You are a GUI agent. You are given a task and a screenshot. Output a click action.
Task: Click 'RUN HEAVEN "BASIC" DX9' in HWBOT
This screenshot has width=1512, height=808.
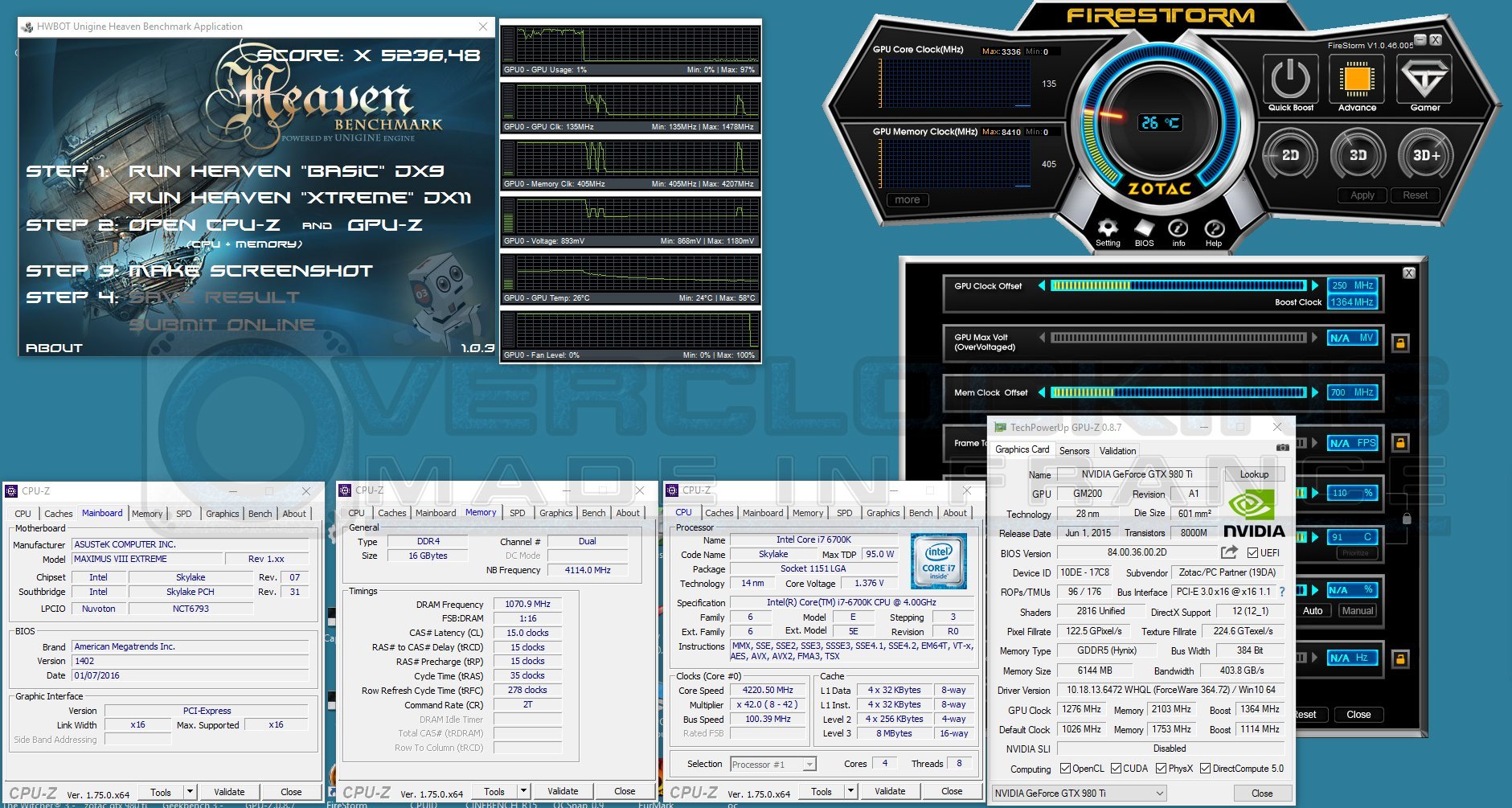pos(286,170)
